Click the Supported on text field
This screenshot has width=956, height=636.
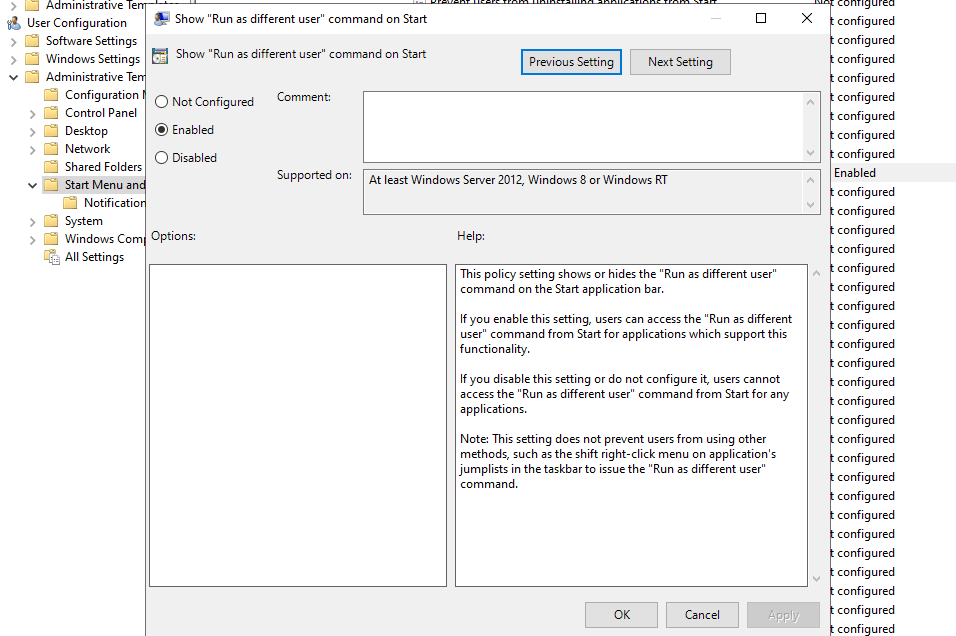[x=584, y=192]
